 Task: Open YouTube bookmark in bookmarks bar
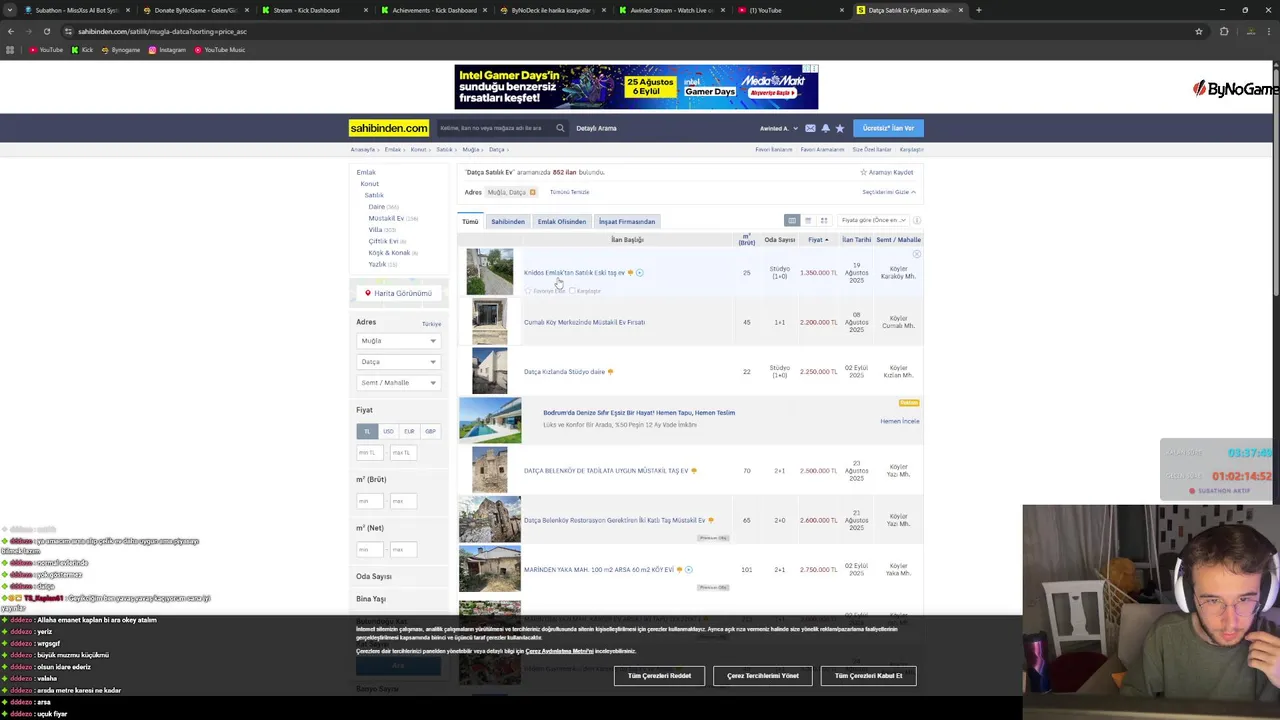click(x=46, y=50)
